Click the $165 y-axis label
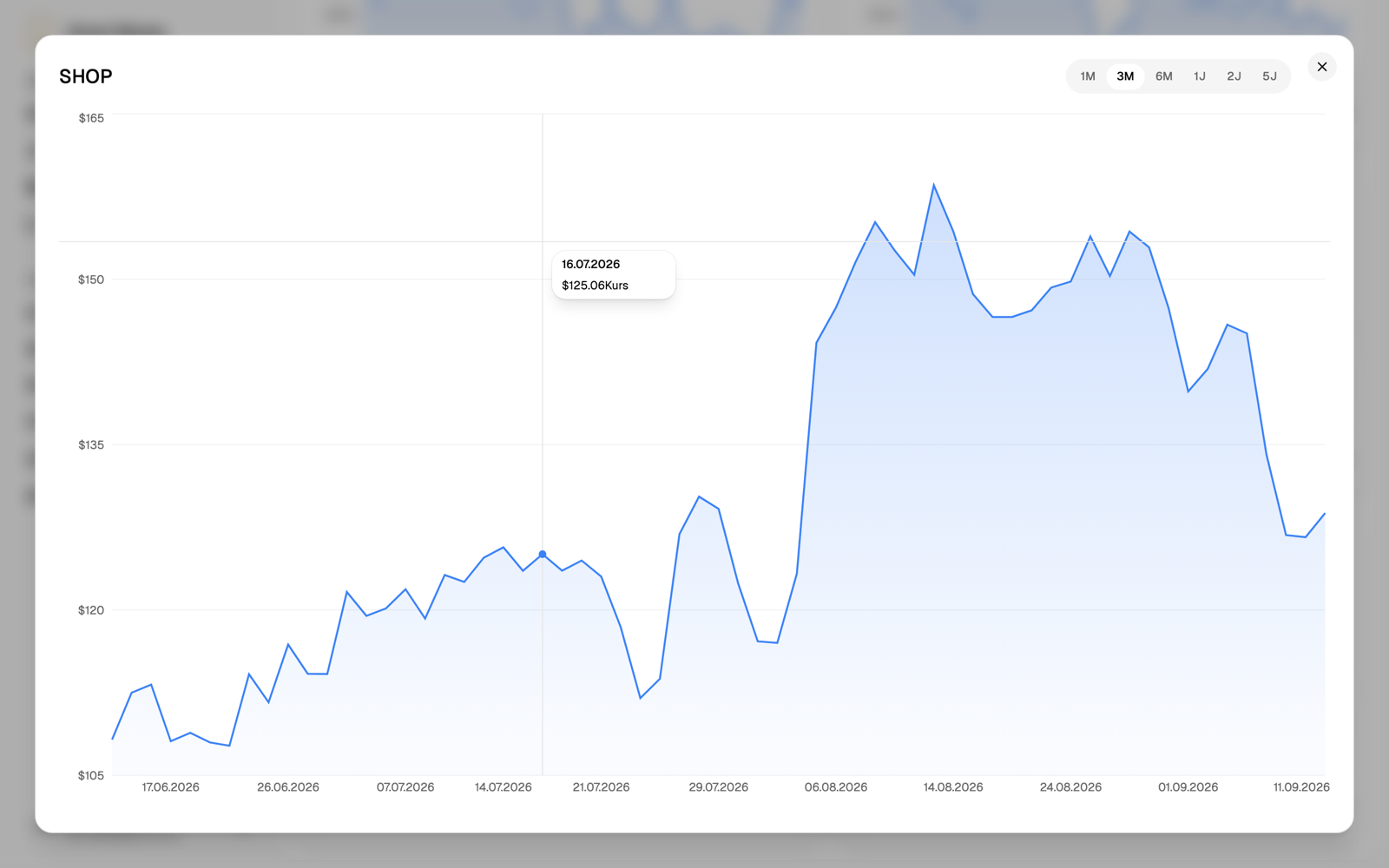This screenshot has height=868, width=1389. pos(91,118)
